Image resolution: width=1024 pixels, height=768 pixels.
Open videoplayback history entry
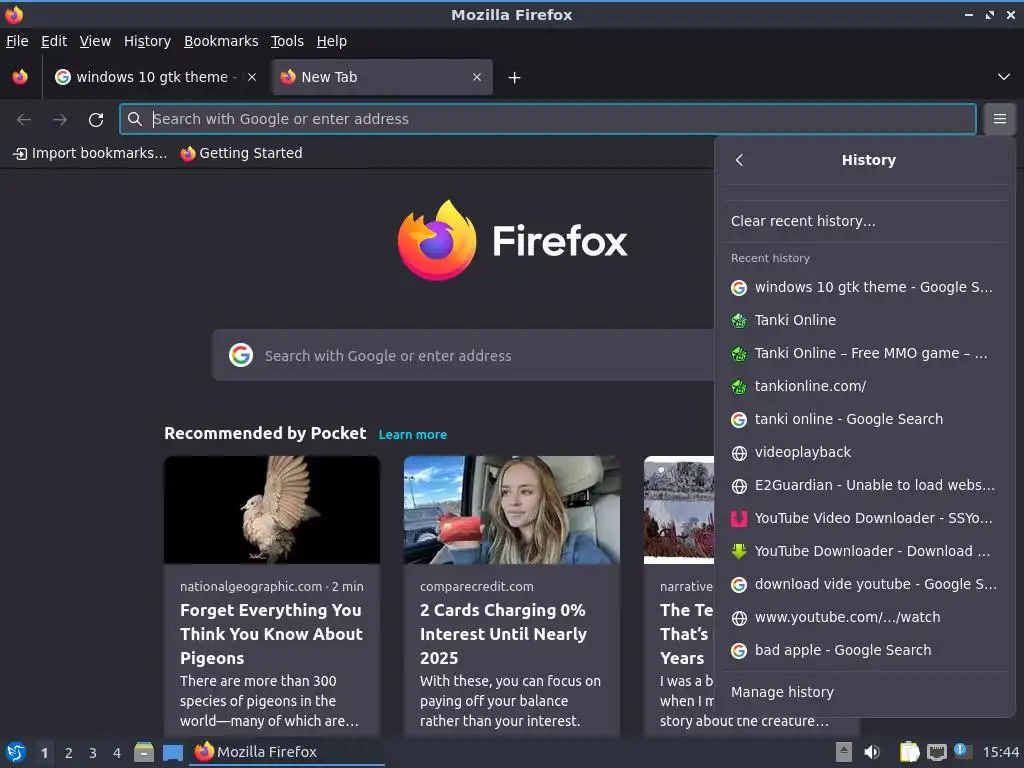[865, 452]
